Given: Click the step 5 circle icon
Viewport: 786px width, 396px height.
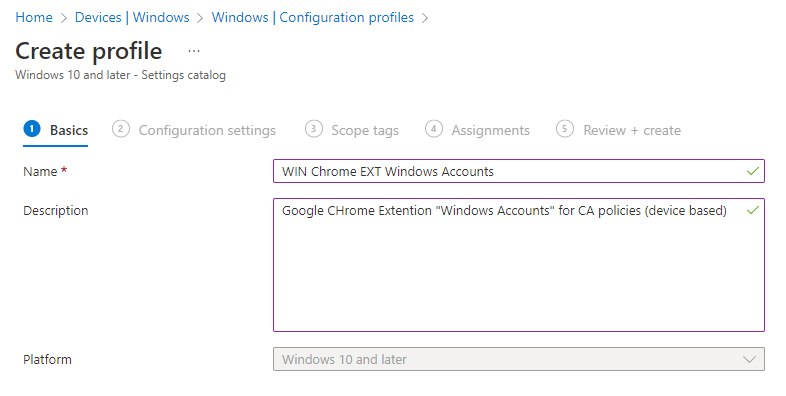Looking at the screenshot, I should pyautogui.click(x=565, y=129).
